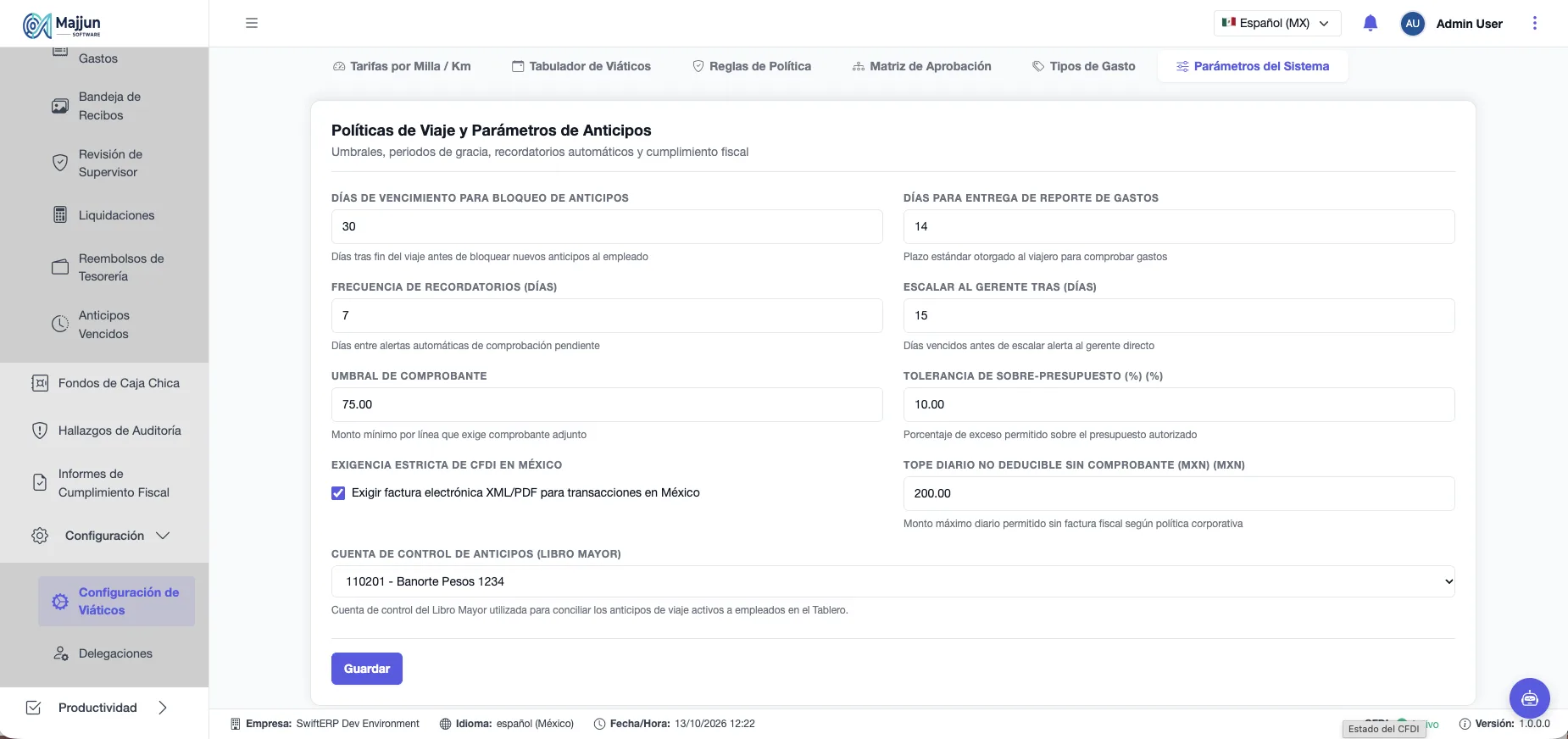Screen dimensions: 1568x739
Task: Select the Tipos de Gasto tab
Action: [x=1083, y=66]
